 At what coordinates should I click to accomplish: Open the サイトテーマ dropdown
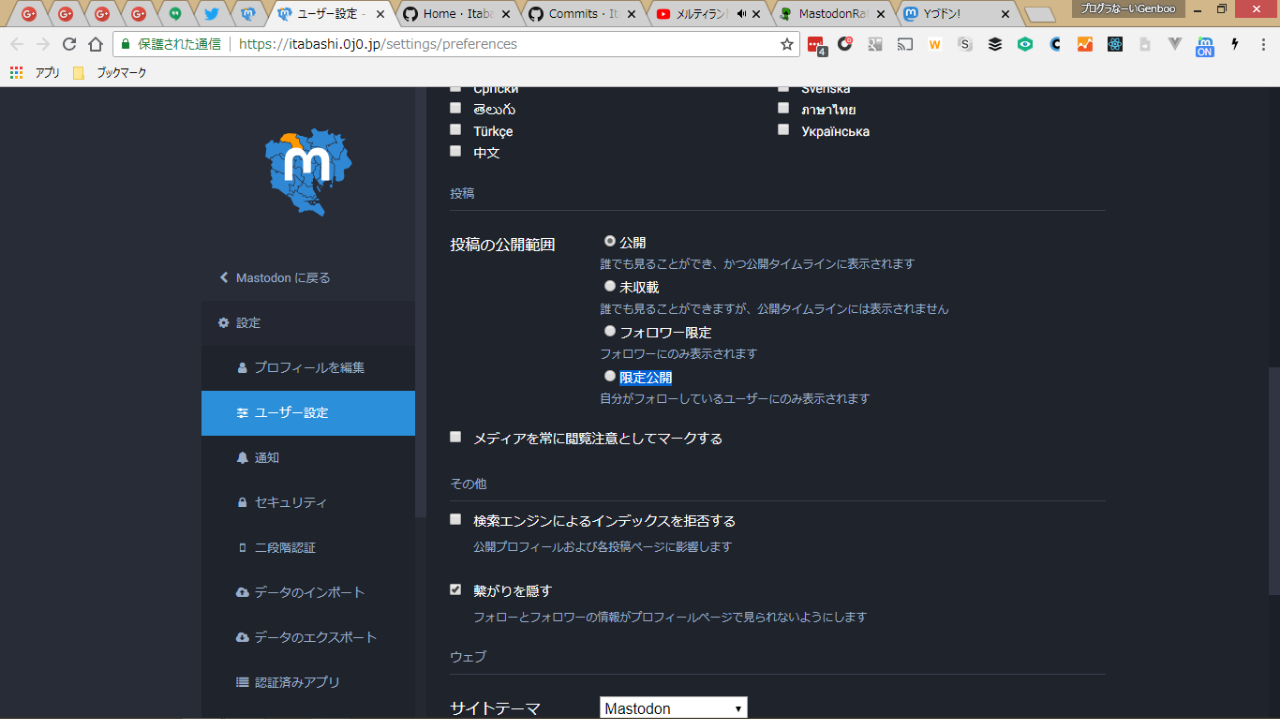(673, 708)
